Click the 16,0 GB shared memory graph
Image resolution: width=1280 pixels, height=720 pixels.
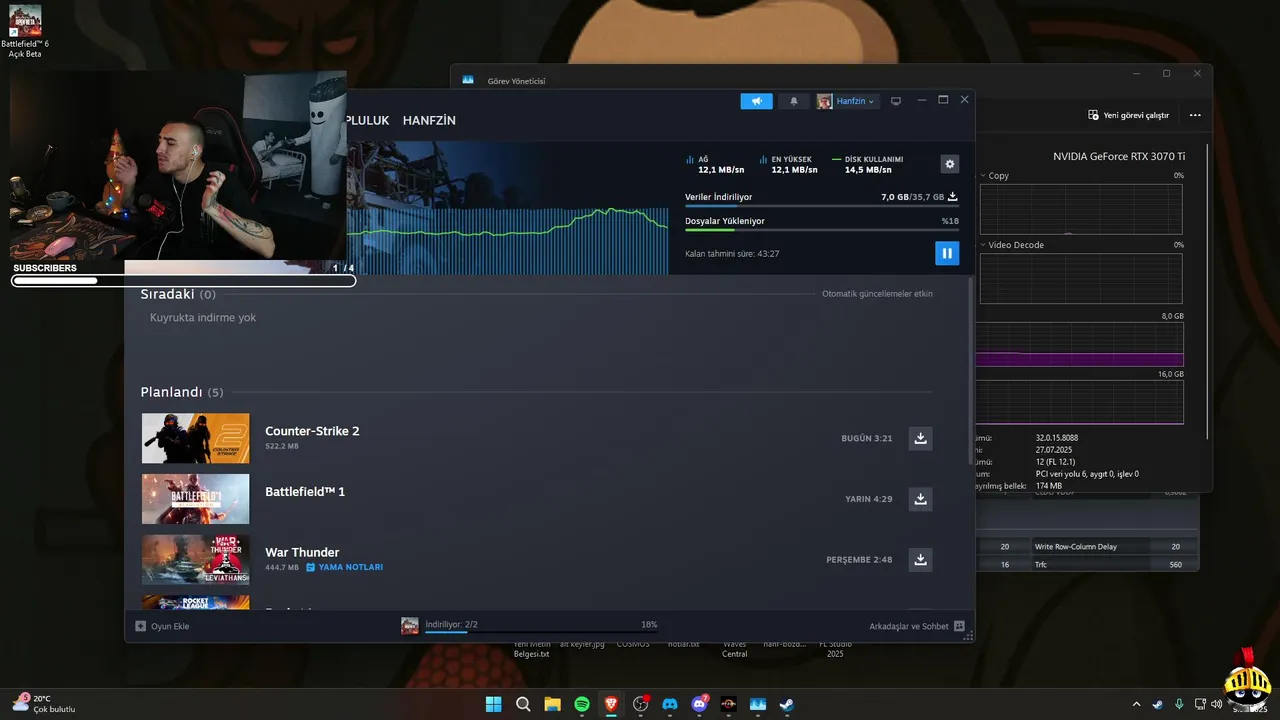[x=1081, y=402]
